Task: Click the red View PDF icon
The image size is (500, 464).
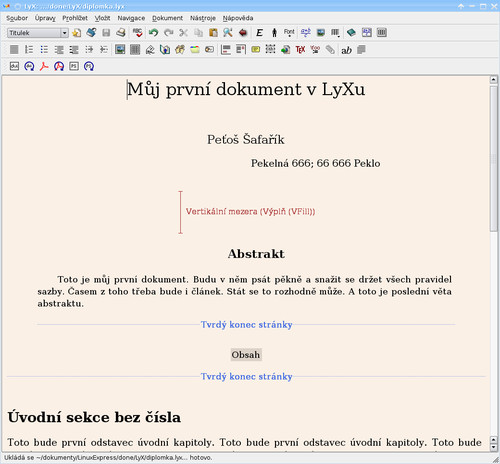Action: [44, 66]
